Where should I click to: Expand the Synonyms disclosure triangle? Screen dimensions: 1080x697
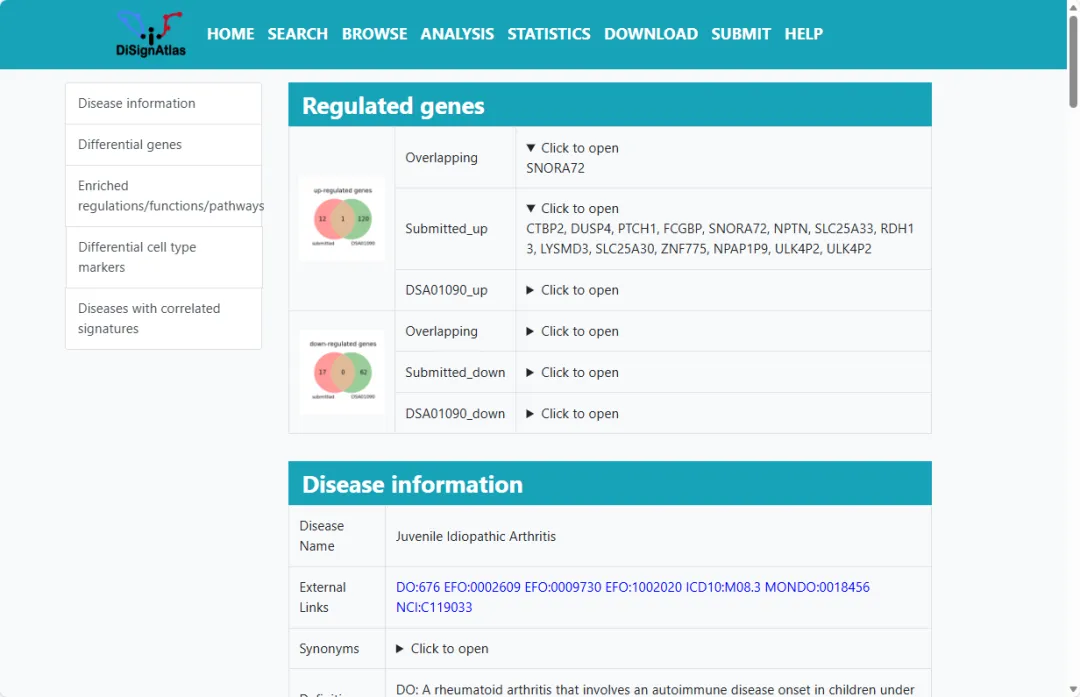pyautogui.click(x=401, y=649)
